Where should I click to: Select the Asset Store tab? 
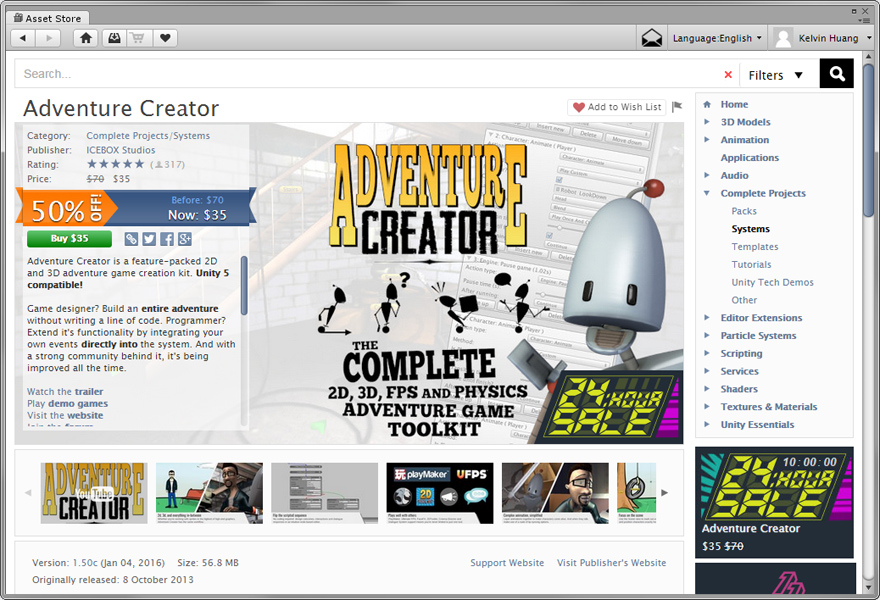(48, 18)
